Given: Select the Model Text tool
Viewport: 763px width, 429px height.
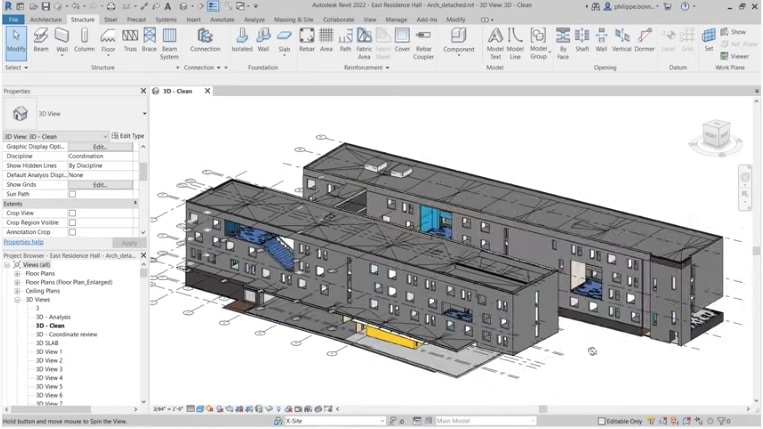Looking at the screenshot, I should (495, 43).
